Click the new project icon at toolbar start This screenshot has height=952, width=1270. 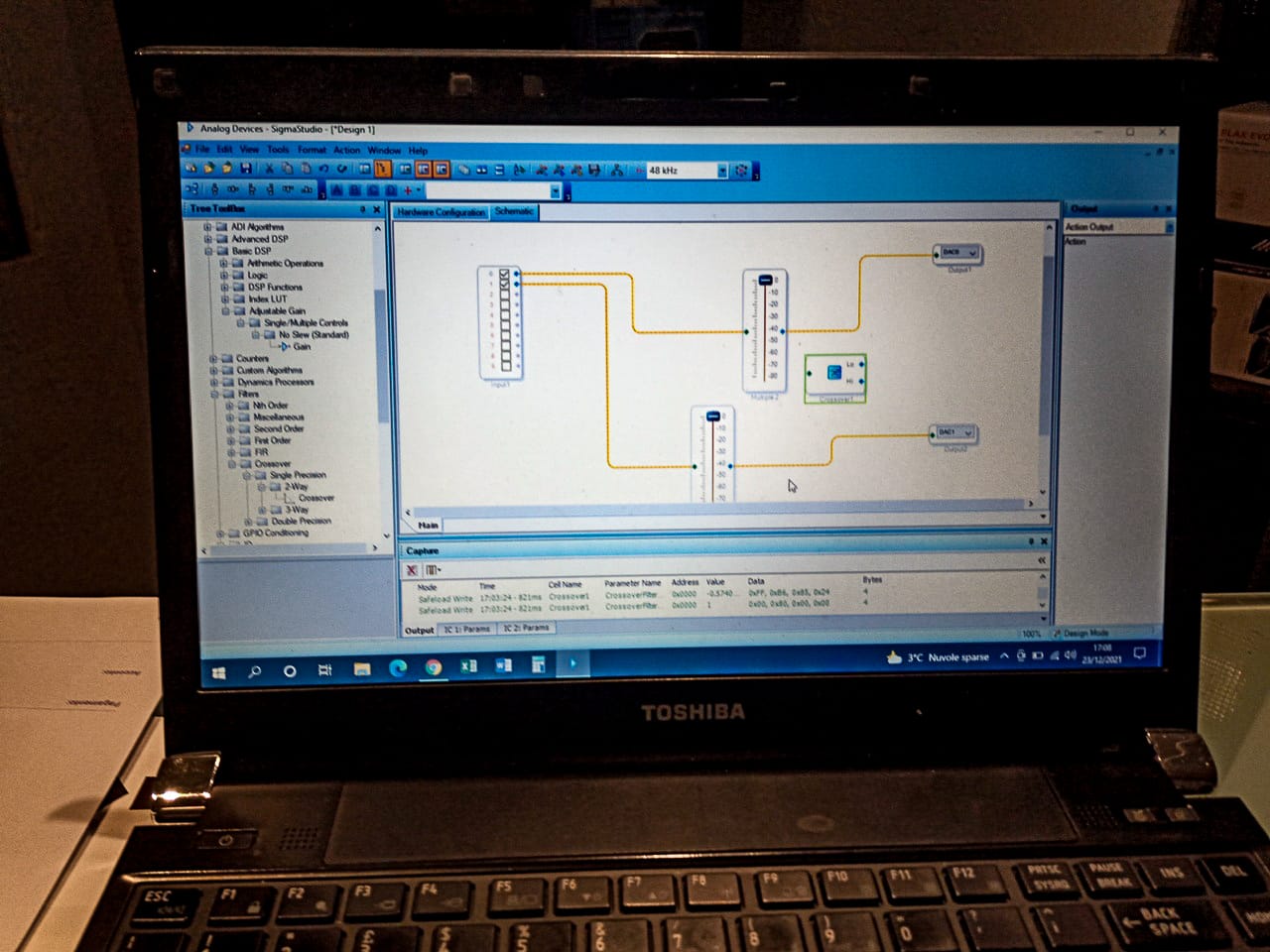[x=191, y=169]
